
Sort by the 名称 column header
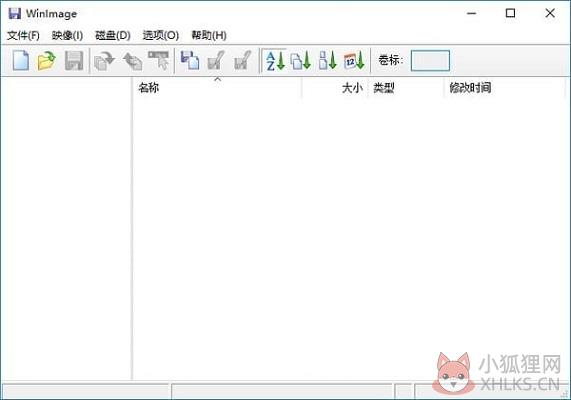tap(217, 88)
